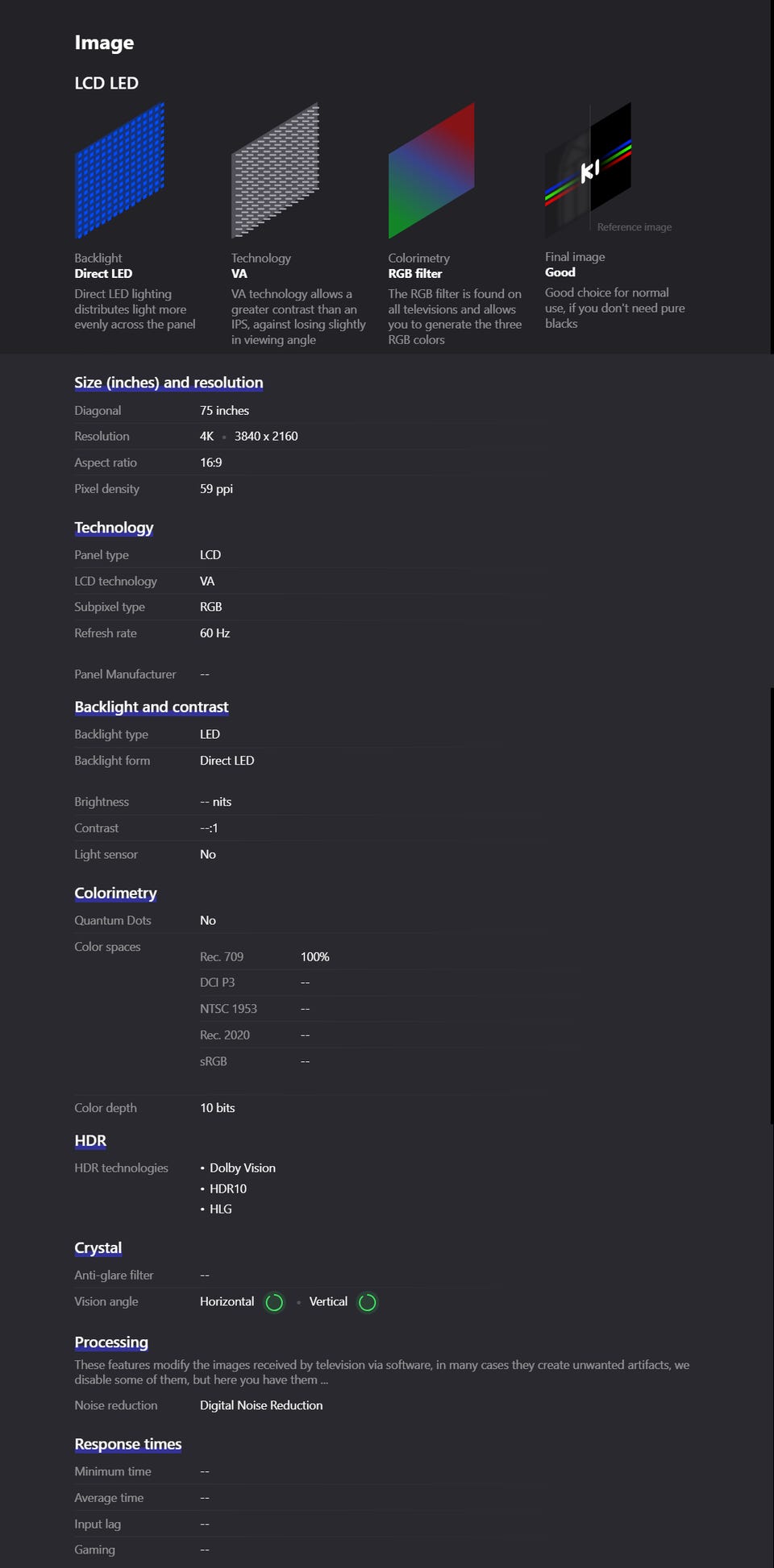This screenshot has width=774, height=1568.
Task: Click the Technology section heading
Action: click(x=114, y=528)
